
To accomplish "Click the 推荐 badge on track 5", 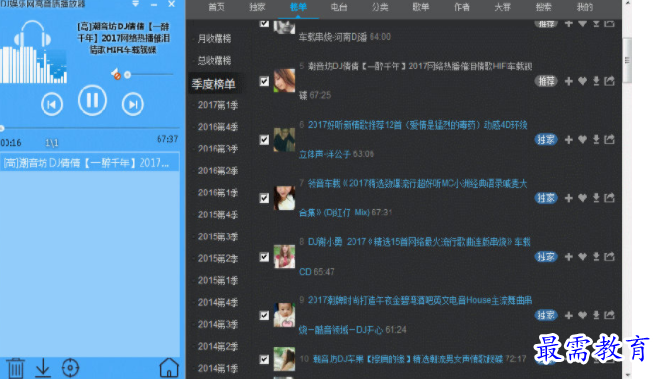I will tap(546, 81).
